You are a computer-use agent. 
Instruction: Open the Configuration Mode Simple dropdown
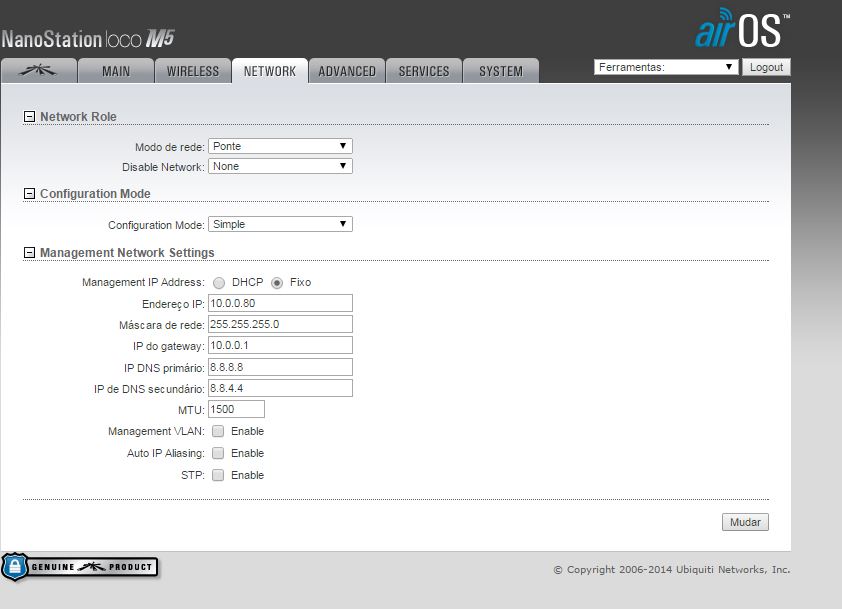pyautogui.click(x=280, y=224)
